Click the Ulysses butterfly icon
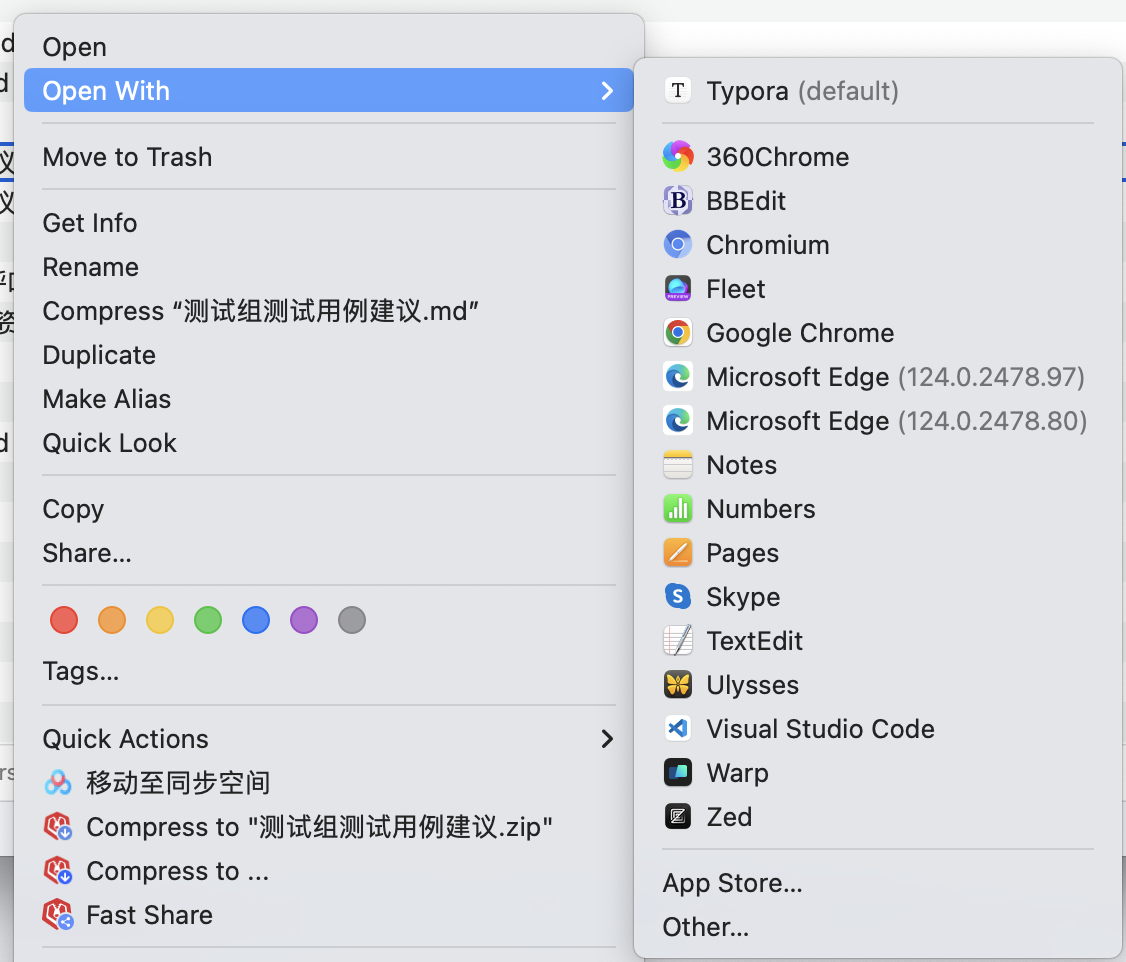 pyautogui.click(x=677, y=685)
